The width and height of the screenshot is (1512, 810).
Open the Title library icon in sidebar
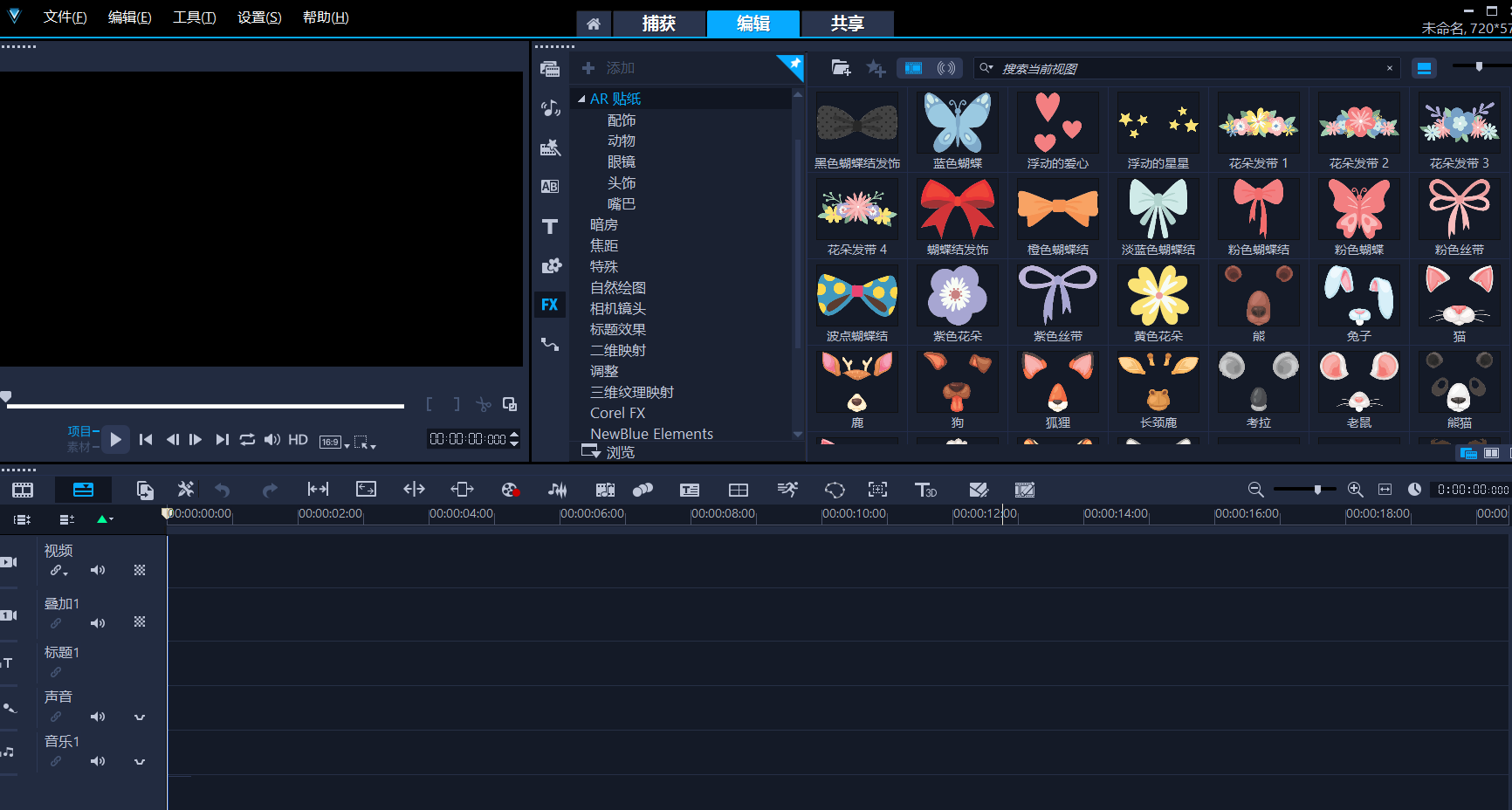(549, 227)
